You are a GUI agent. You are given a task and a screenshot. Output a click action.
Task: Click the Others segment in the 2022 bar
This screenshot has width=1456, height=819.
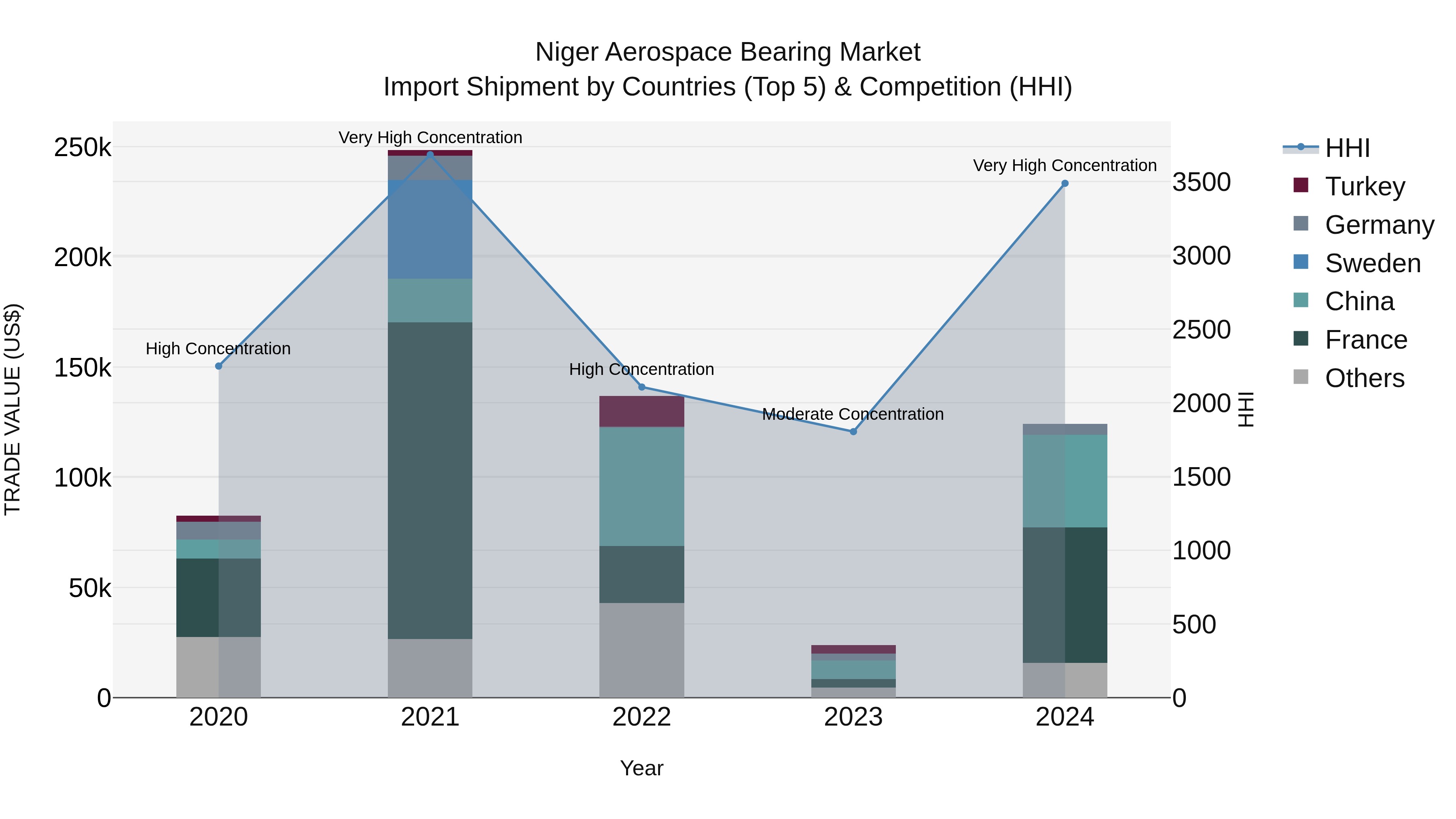point(641,650)
